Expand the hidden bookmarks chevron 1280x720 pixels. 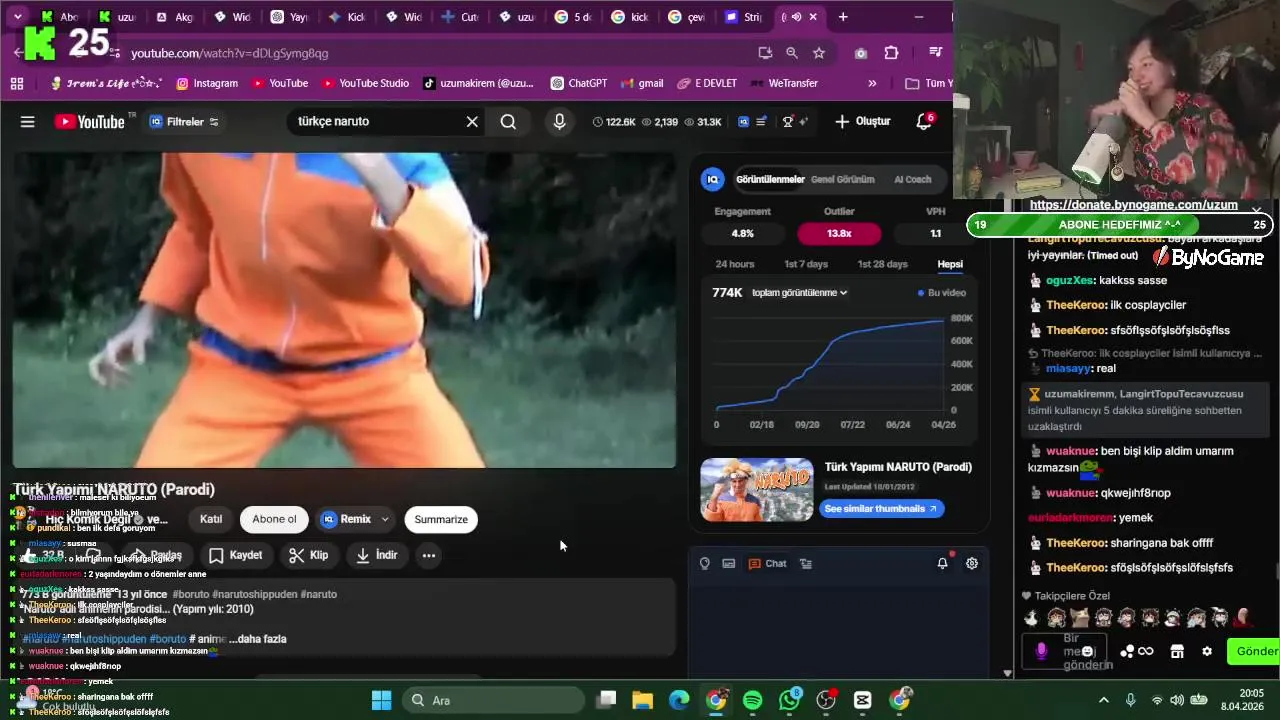pos(872,83)
